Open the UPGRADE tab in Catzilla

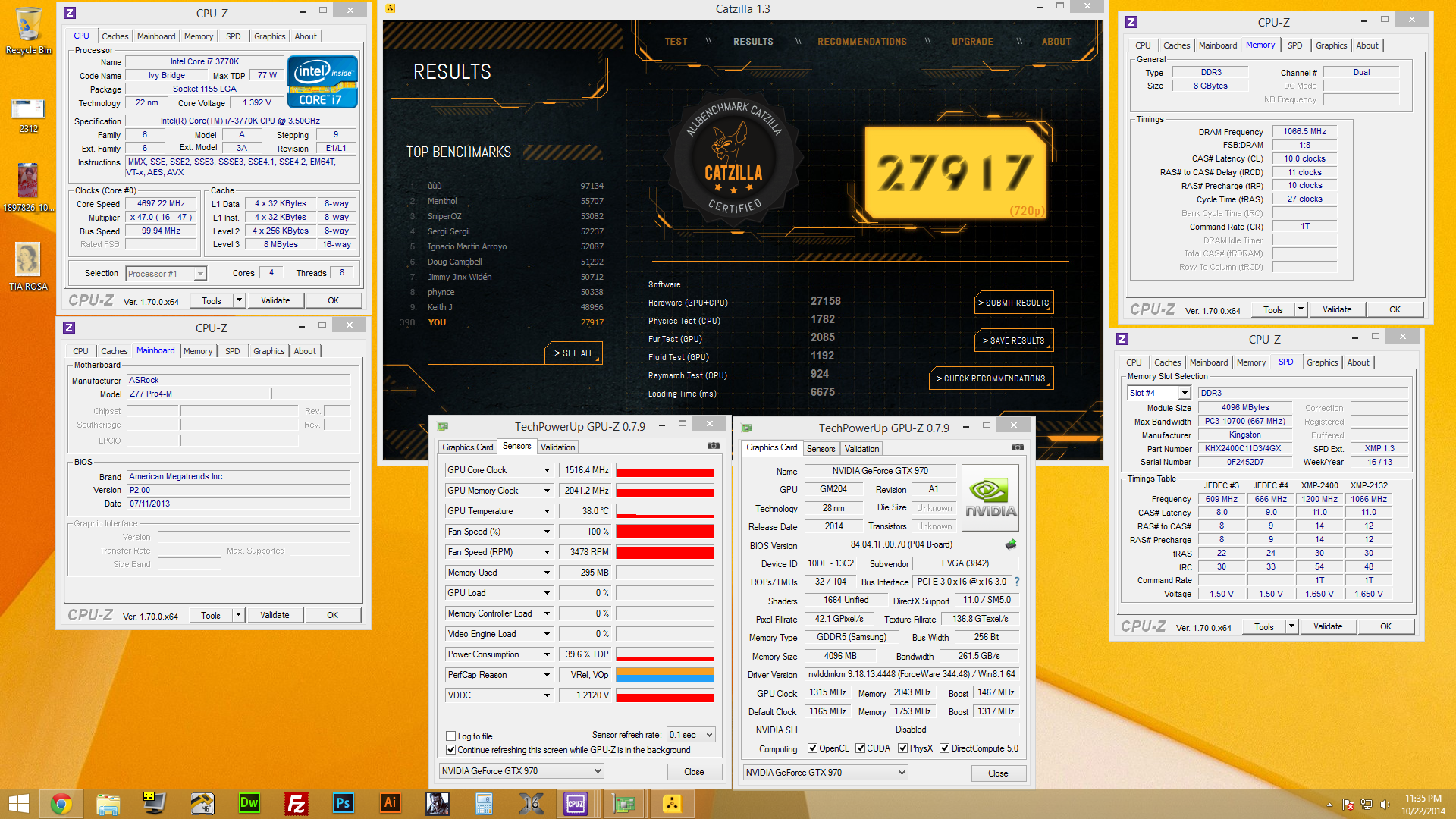click(972, 42)
